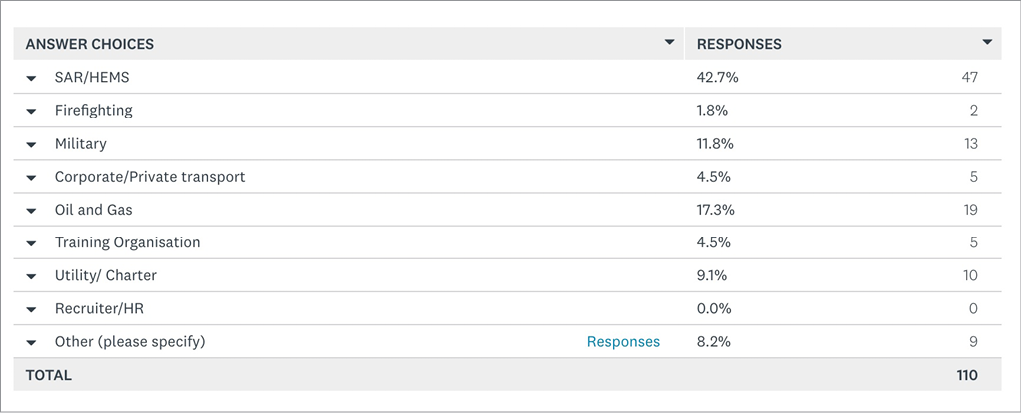Expand the Training Organisation row arrow

click(31, 243)
